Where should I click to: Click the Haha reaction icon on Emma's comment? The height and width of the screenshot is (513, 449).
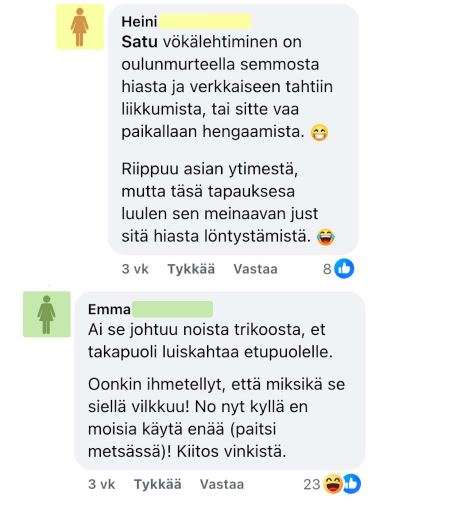334,484
